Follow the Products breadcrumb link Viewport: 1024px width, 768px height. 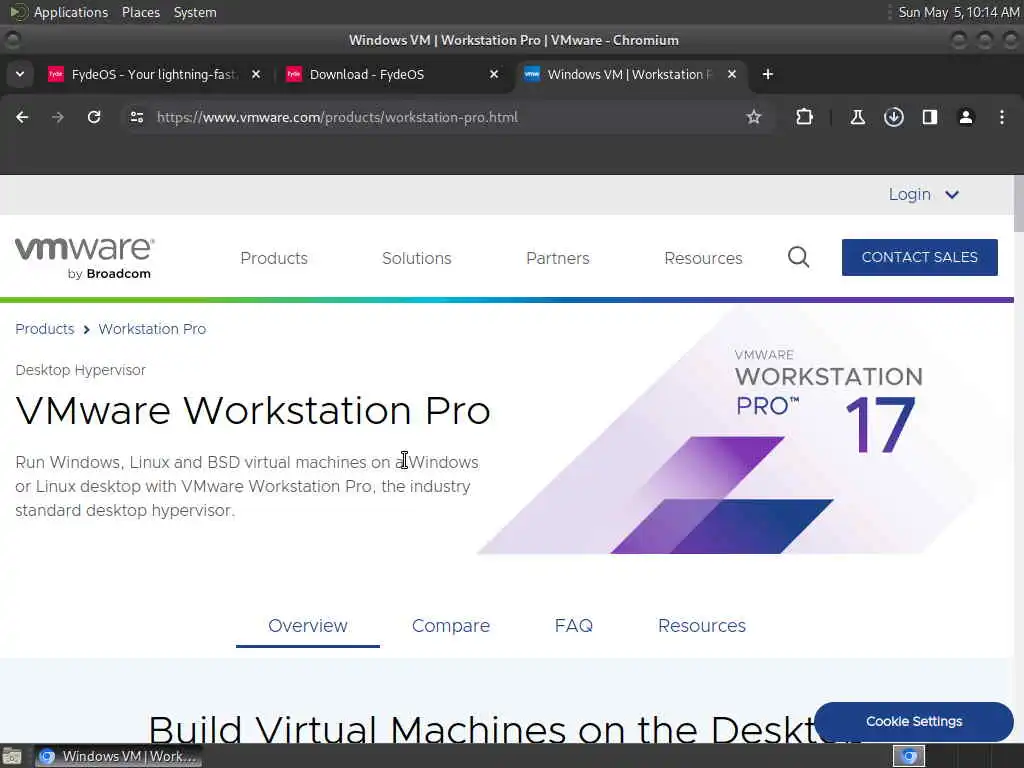(44, 329)
